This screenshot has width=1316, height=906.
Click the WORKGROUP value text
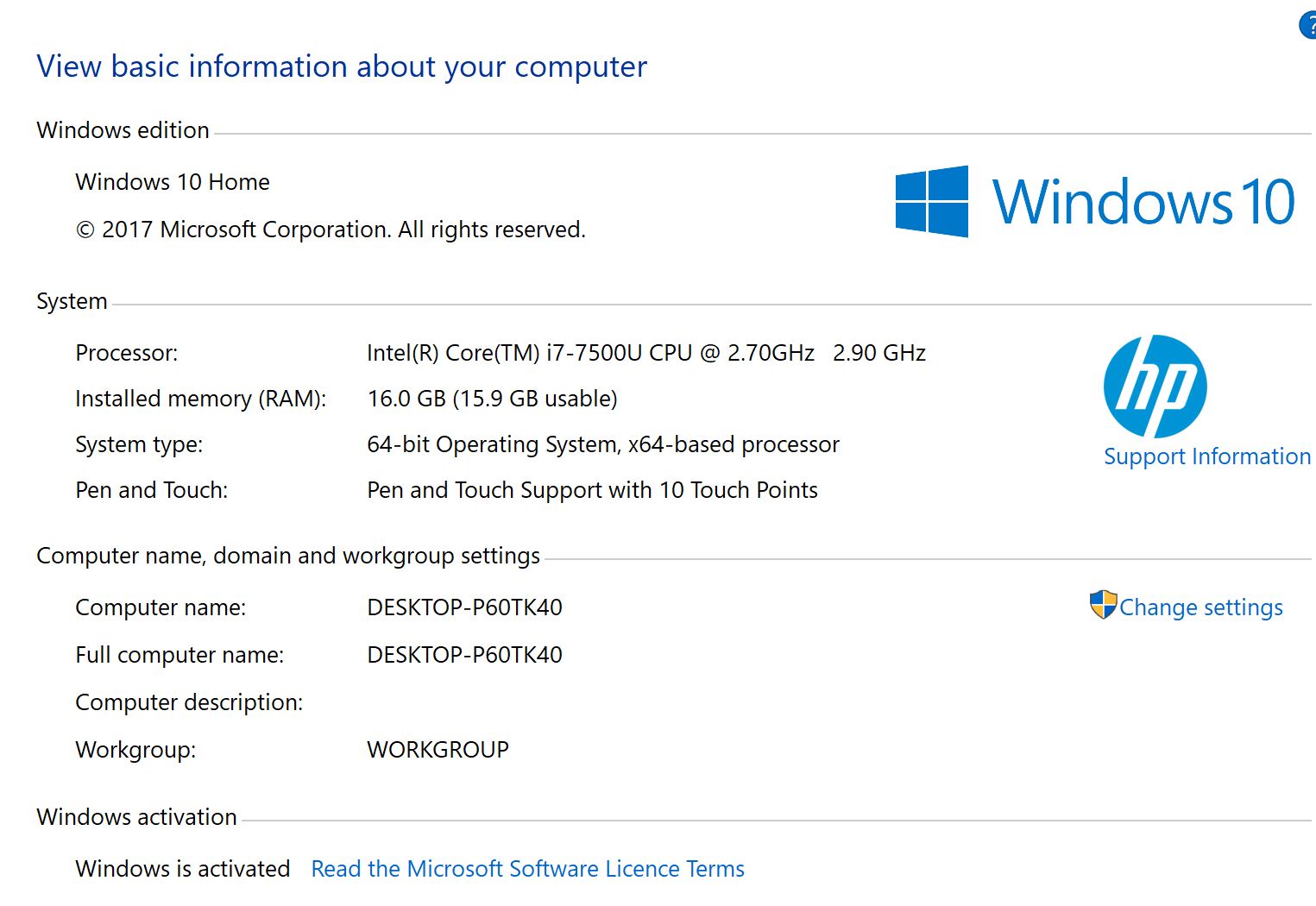[438, 750]
